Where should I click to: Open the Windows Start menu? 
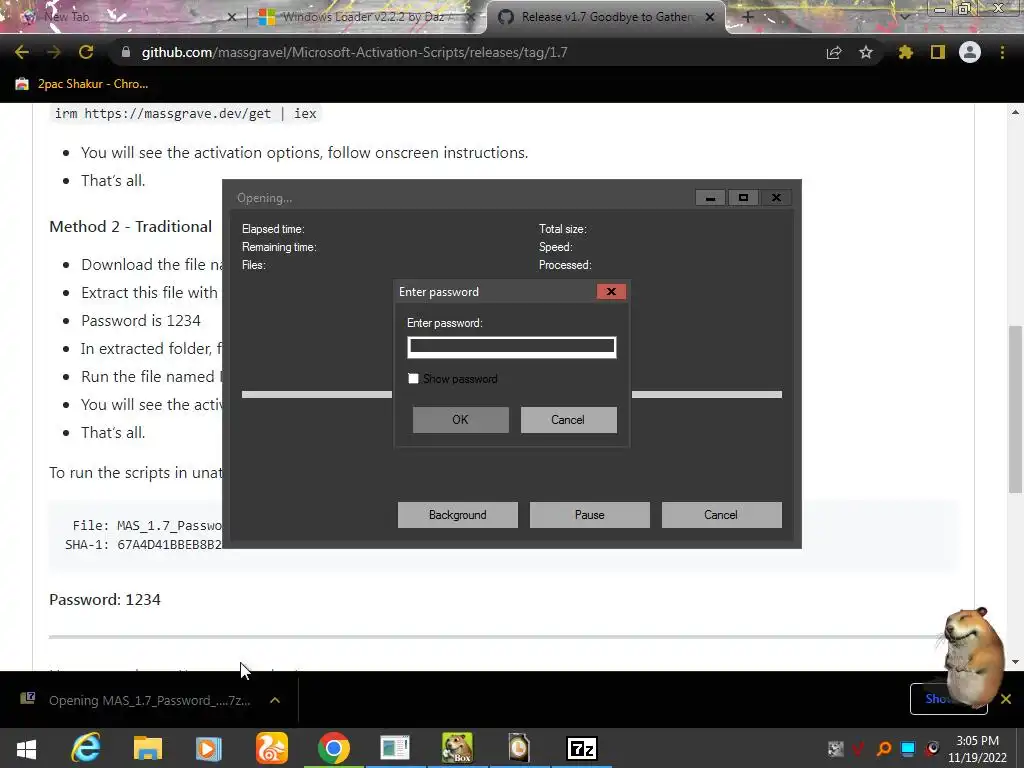26,748
